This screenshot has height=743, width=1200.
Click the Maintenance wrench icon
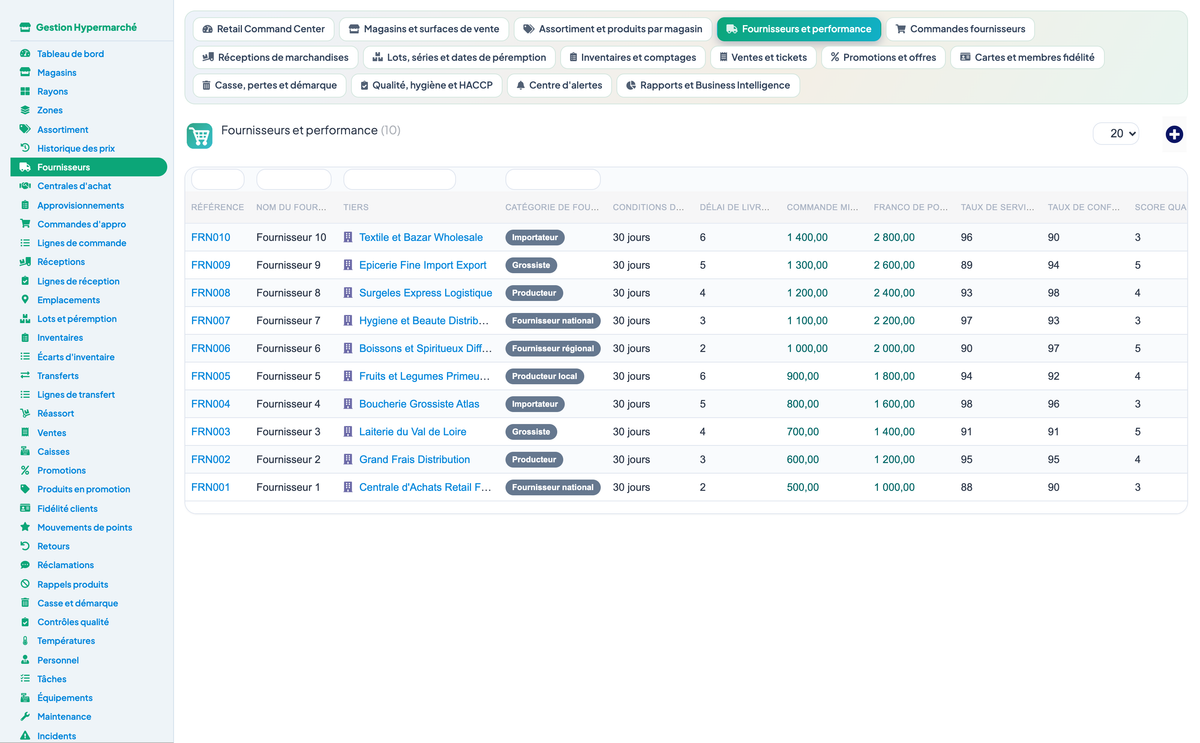point(25,717)
